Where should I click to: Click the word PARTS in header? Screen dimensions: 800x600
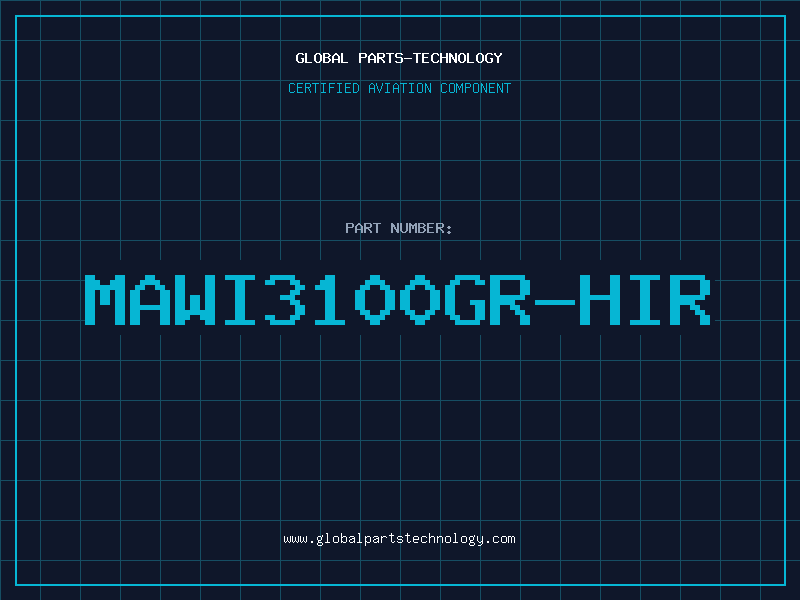[382, 58]
